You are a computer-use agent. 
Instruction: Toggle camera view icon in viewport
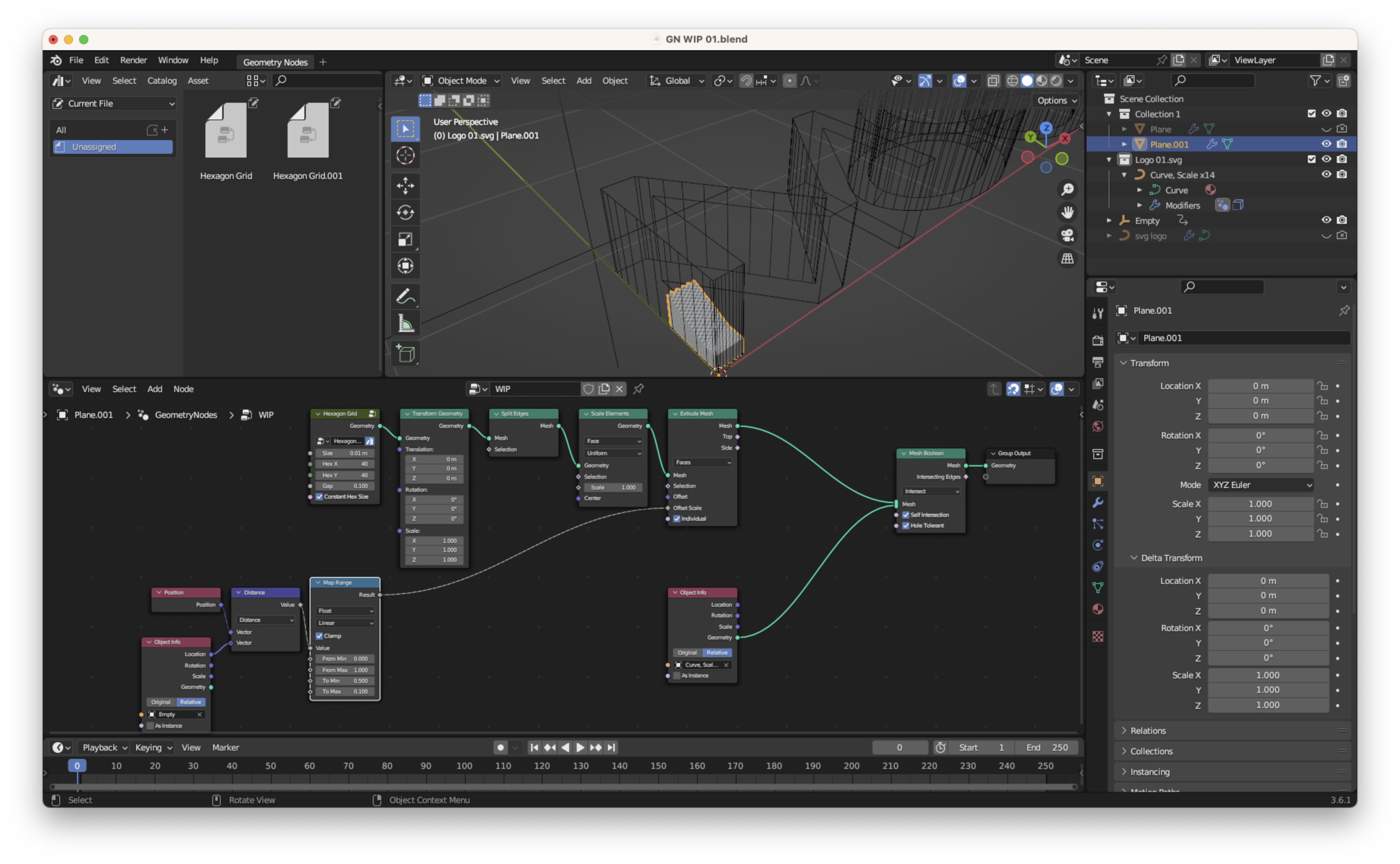point(1067,236)
